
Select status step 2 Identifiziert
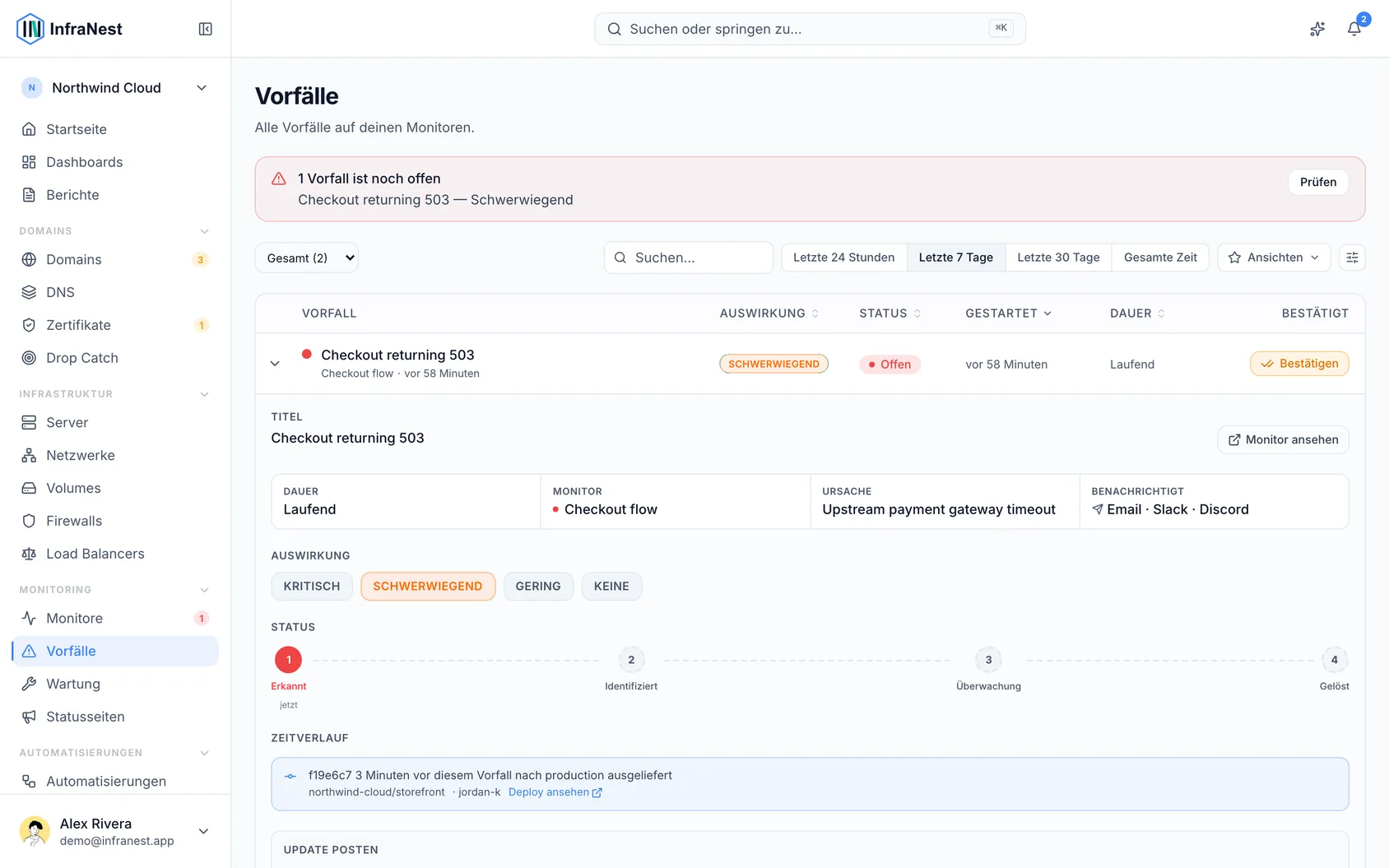[631, 660]
